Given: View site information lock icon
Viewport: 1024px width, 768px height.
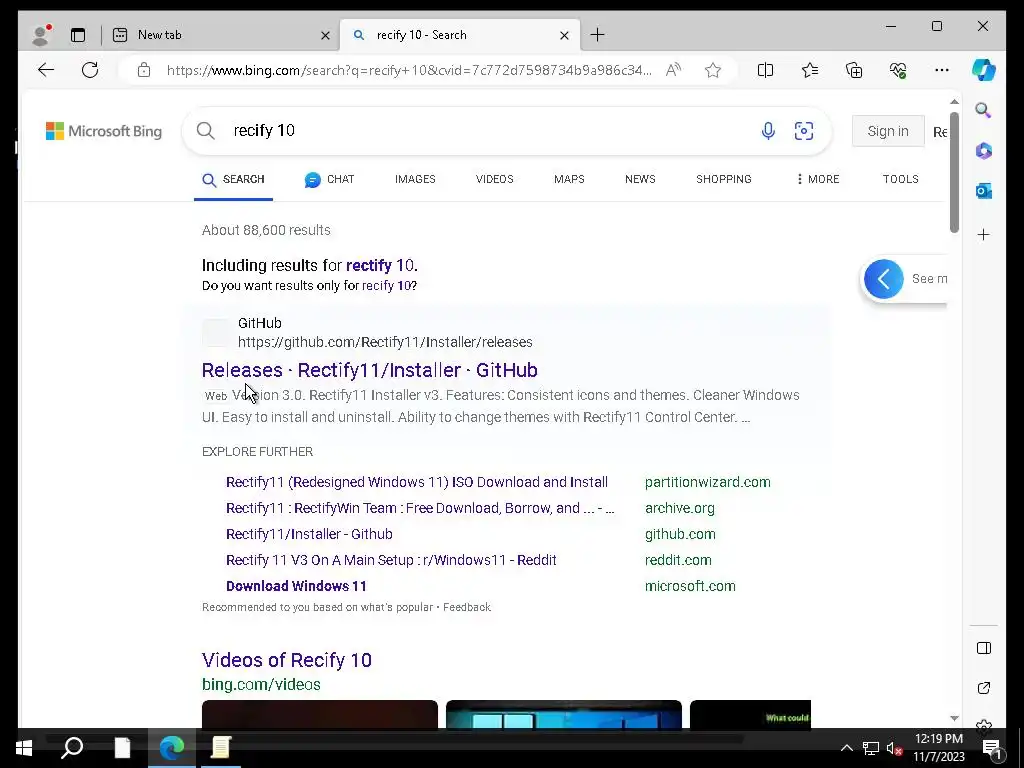Looking at the screenshot, I should (x=144, y=70).
